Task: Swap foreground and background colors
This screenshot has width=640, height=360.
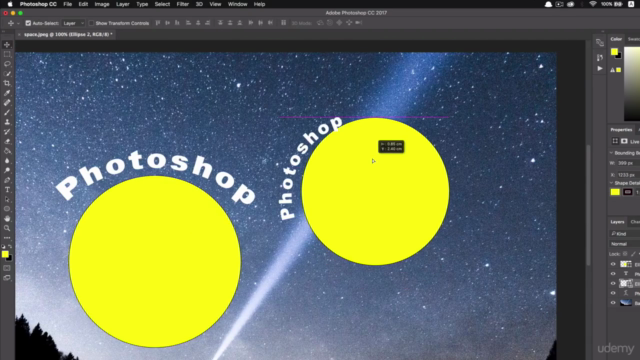Action: [x=10, y=247]
